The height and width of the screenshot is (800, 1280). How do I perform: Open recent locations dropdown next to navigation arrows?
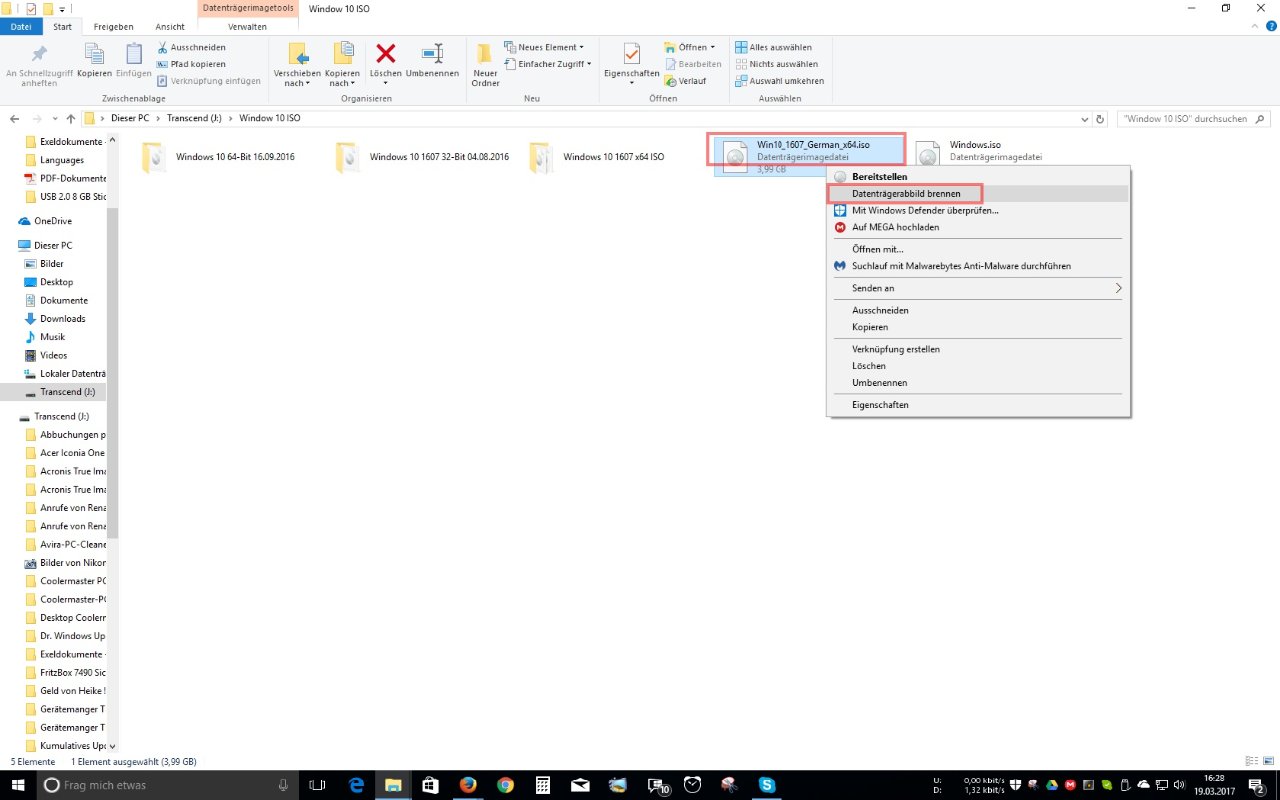[54, 118]
